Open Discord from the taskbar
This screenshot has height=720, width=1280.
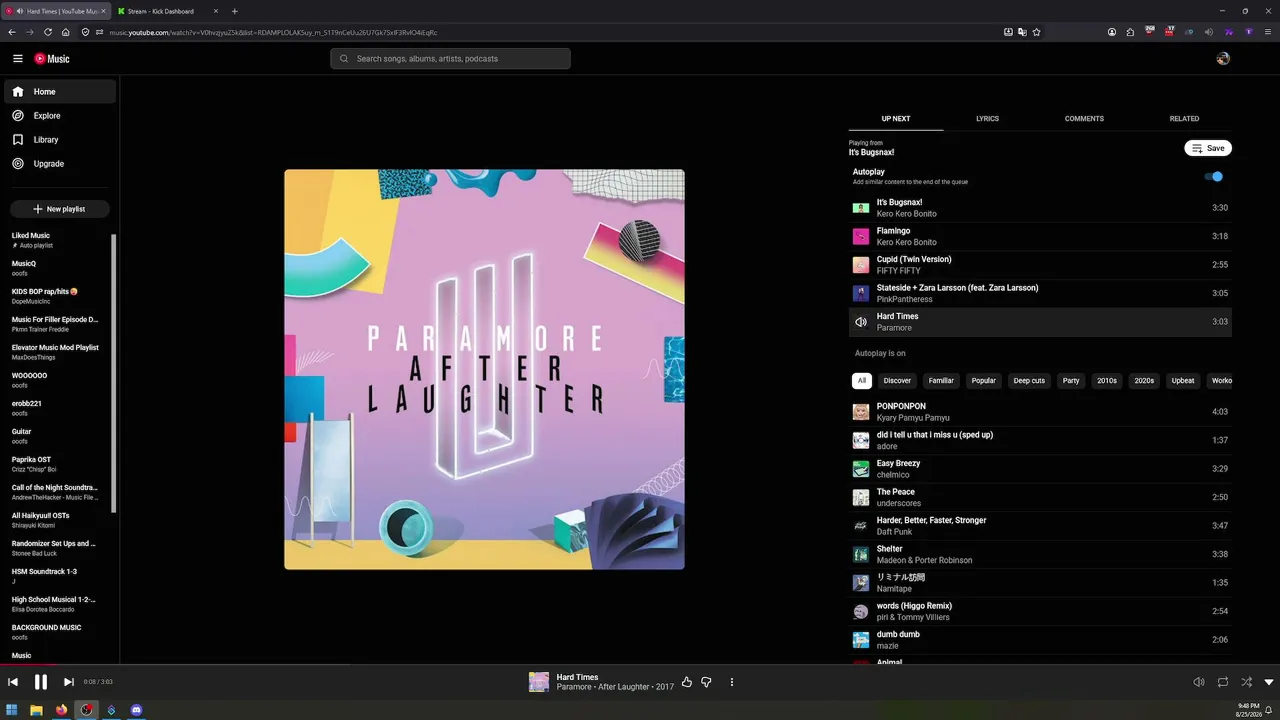point(137,710)
